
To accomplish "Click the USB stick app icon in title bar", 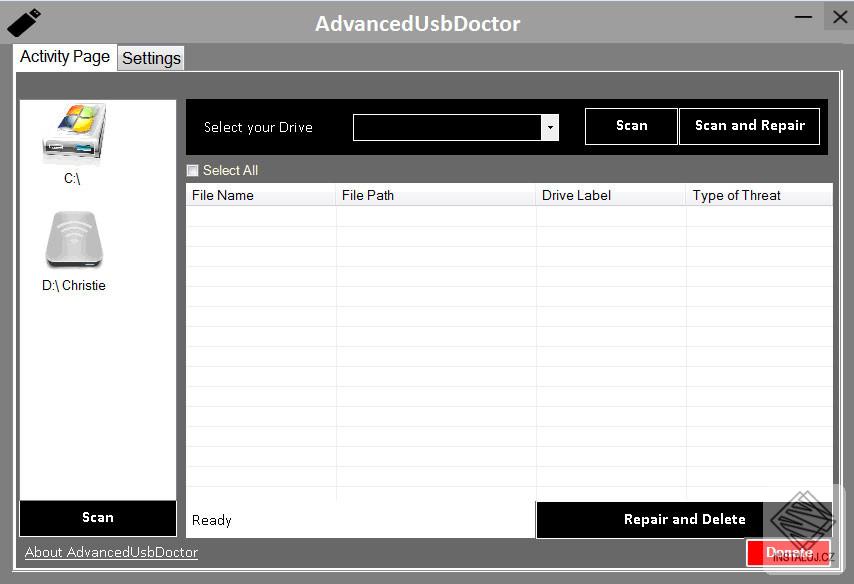I will 24,22.
